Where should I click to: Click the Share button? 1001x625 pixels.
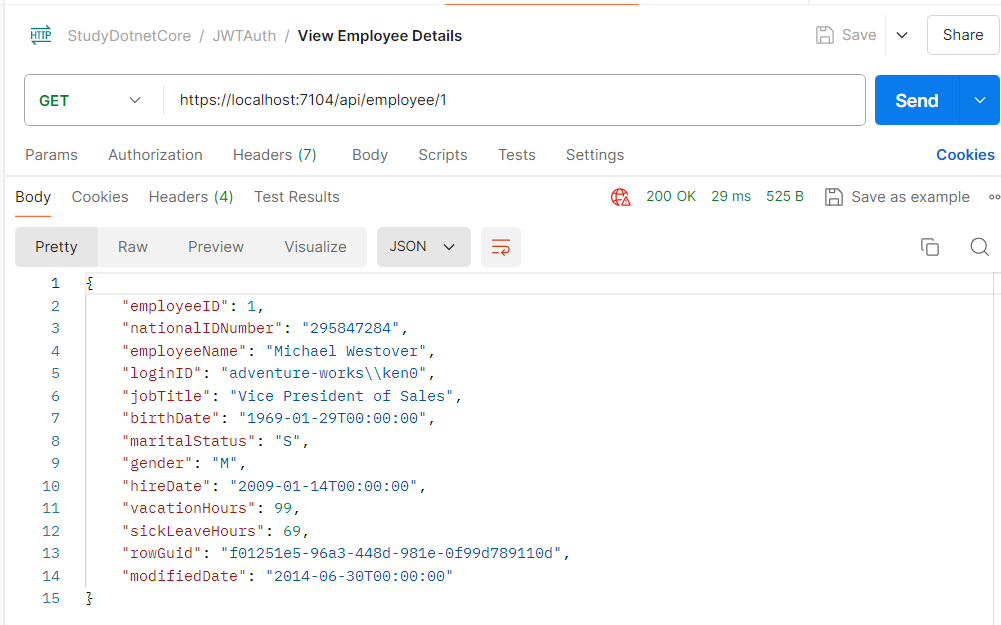[x=963, y=35]
